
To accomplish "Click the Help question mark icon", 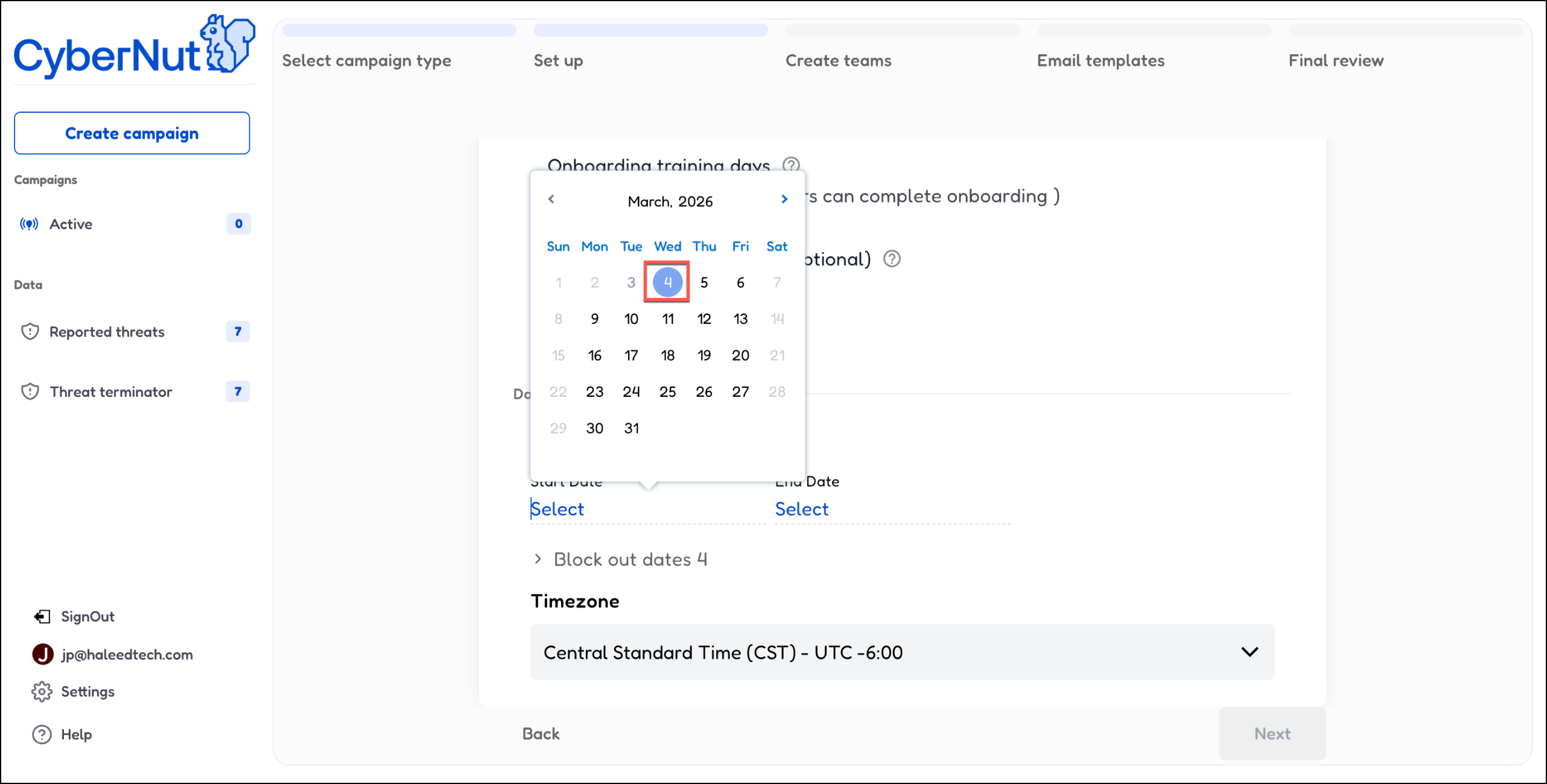I will pos(42,735).
